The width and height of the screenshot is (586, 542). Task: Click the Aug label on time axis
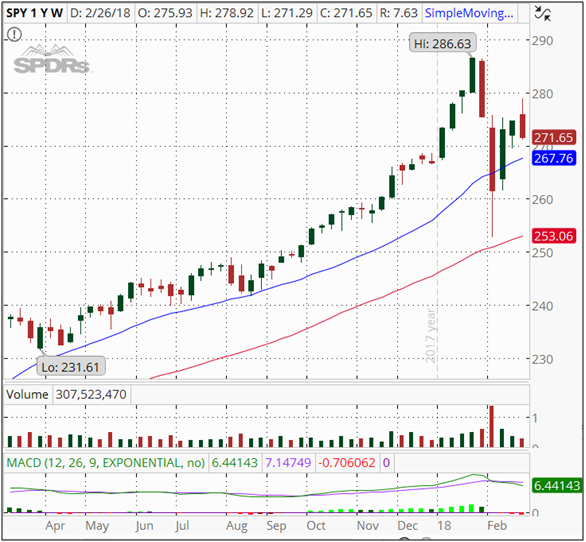coord(237,526)
